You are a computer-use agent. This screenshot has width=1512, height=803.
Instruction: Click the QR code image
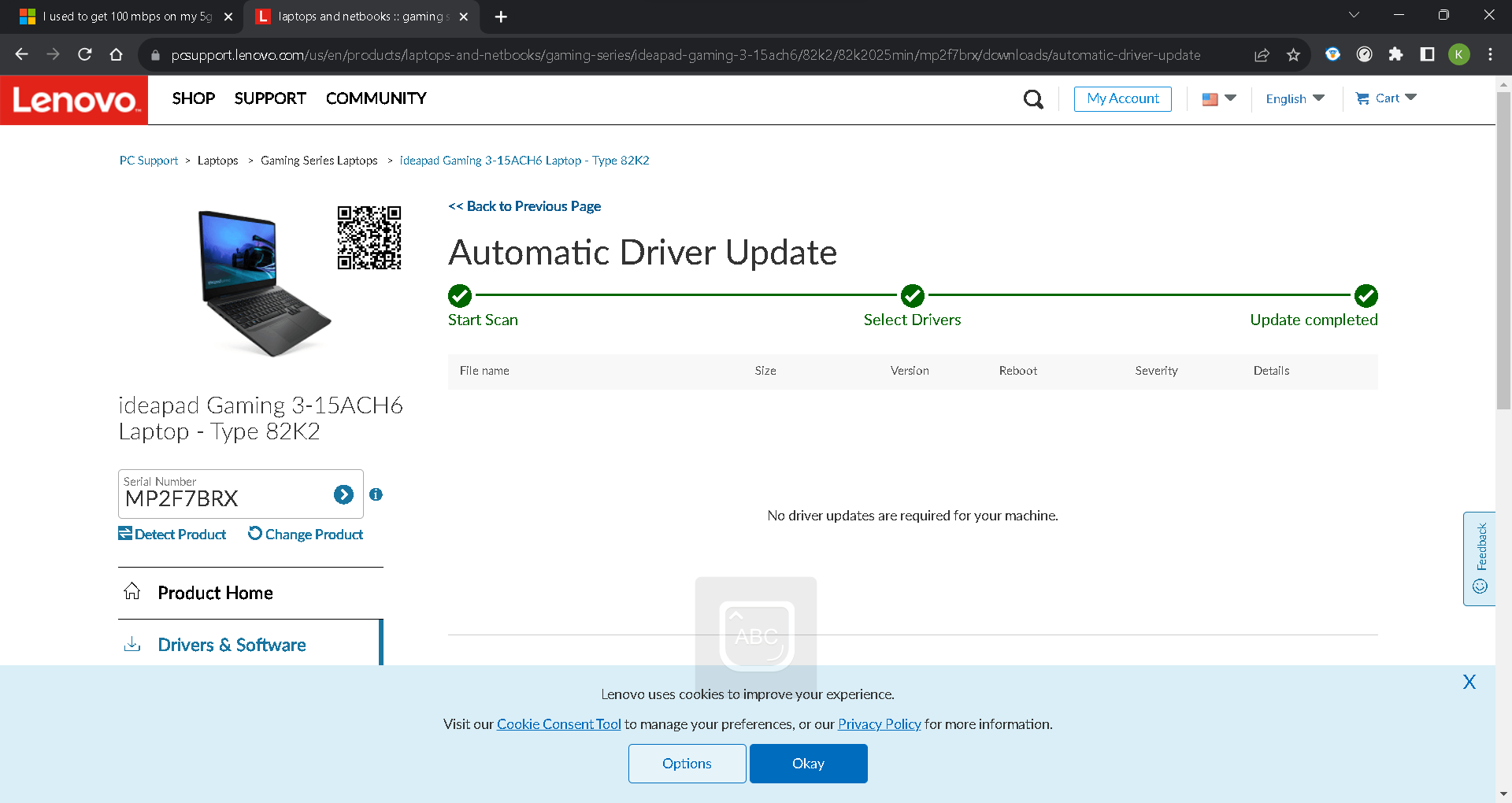click(x=369, y=238)
